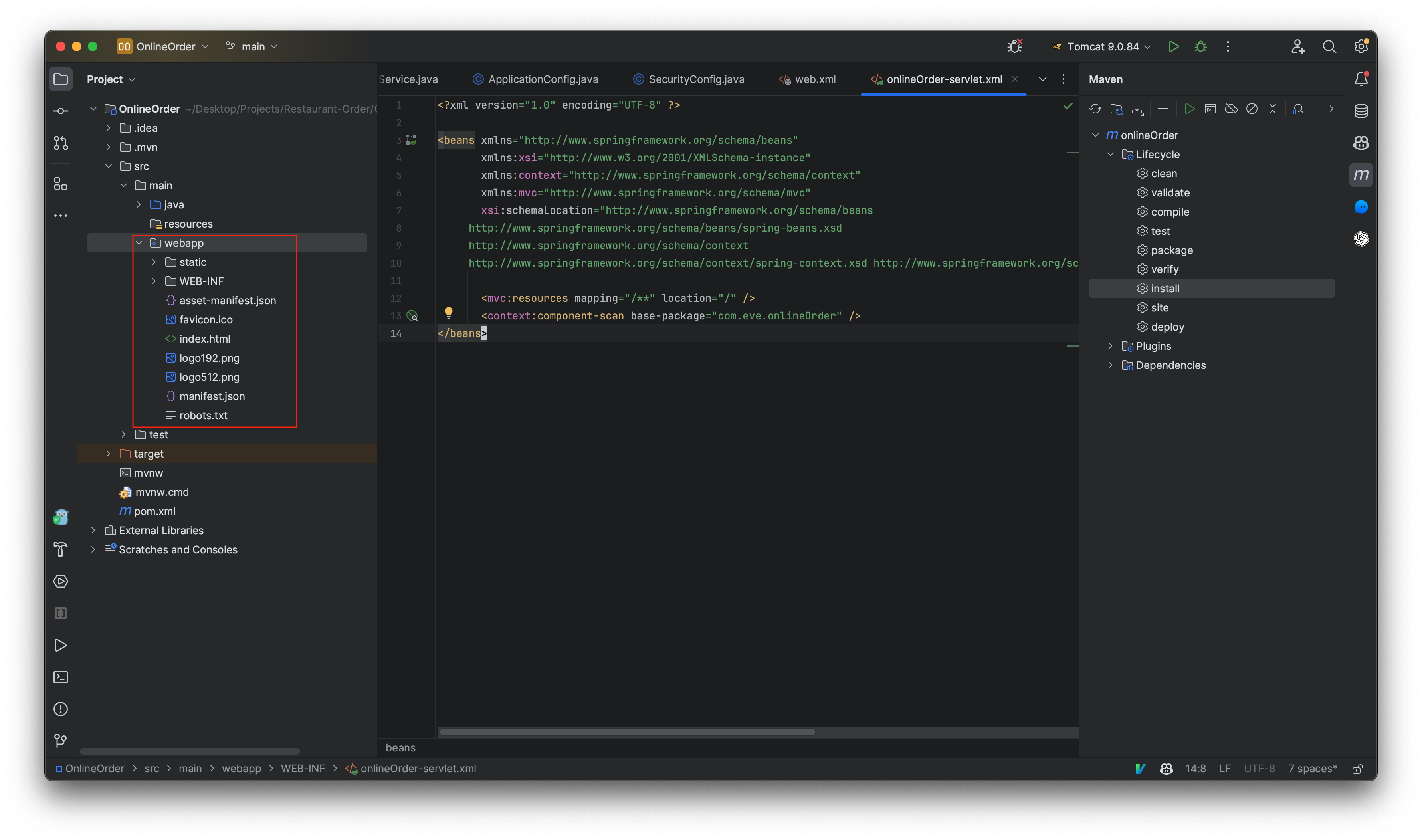
Task: Run the Maven install lifecycle goal
Action: [1166, 288]
